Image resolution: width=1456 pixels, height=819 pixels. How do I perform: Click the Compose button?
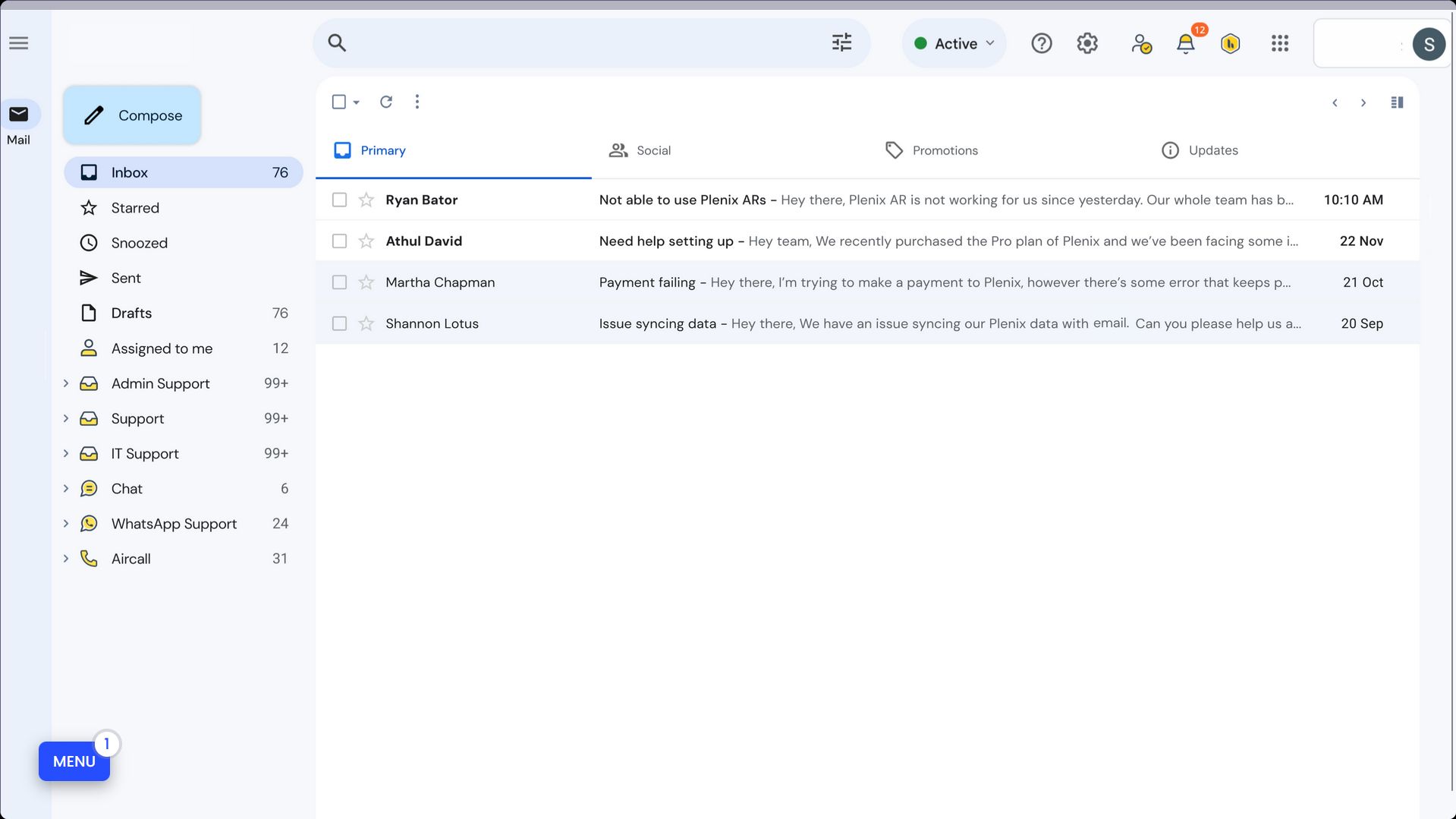[x=131, y=115]
